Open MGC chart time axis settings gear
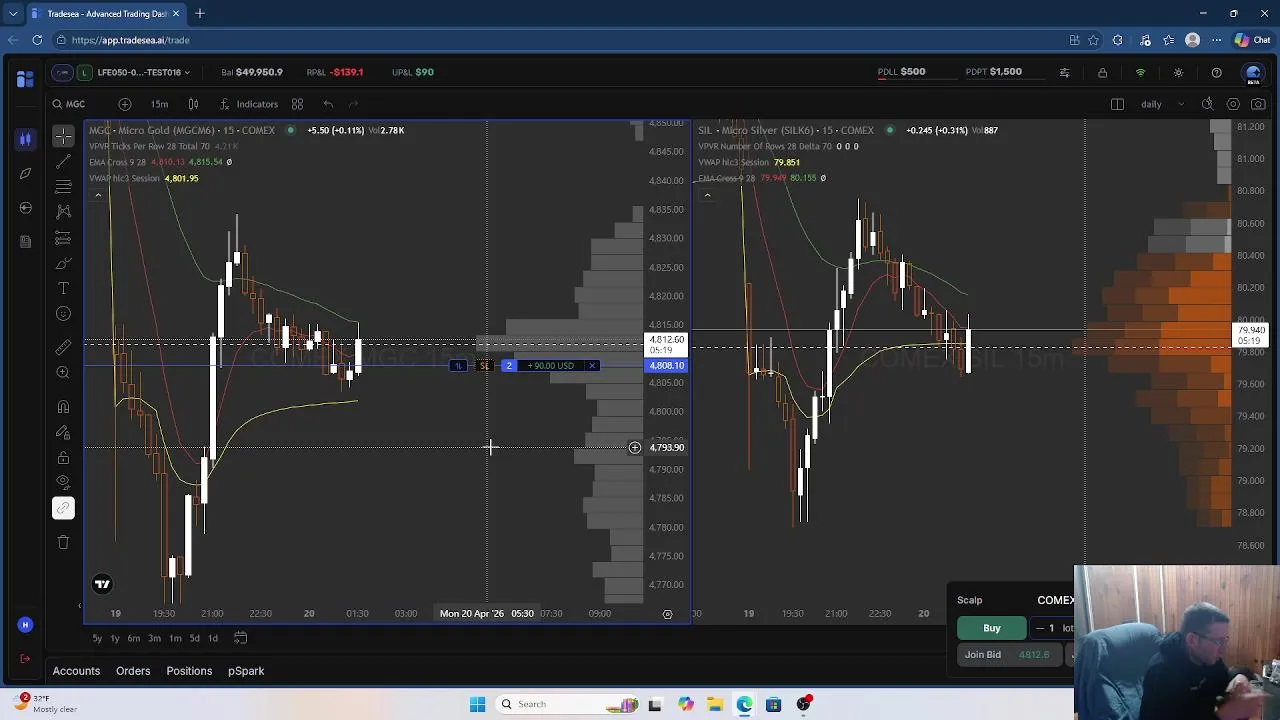This screenshot has height=720, width=1280. tap(667, 614)
